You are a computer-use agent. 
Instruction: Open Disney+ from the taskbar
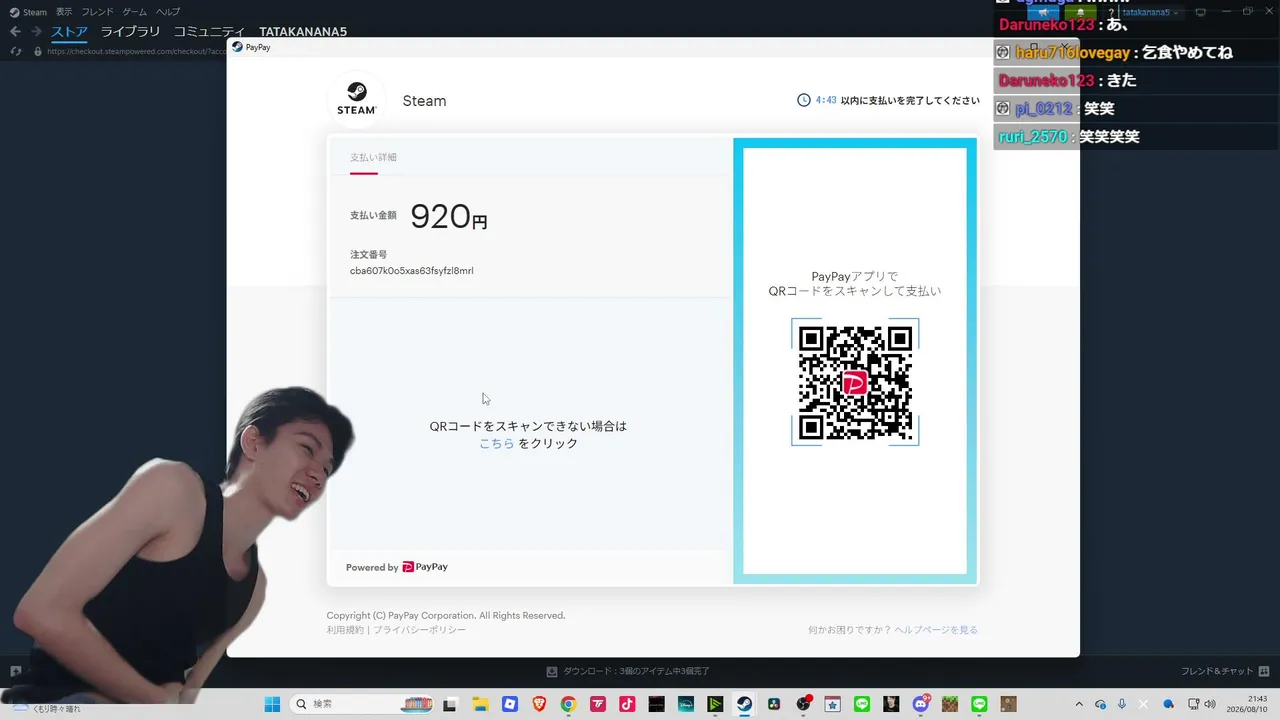click(686, 704)
